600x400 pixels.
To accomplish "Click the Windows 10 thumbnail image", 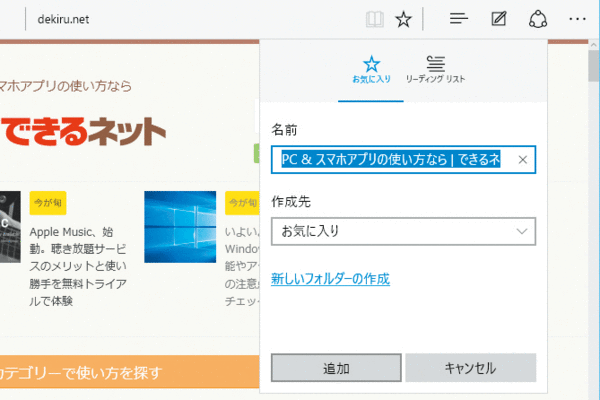I will tap(180, 227).
